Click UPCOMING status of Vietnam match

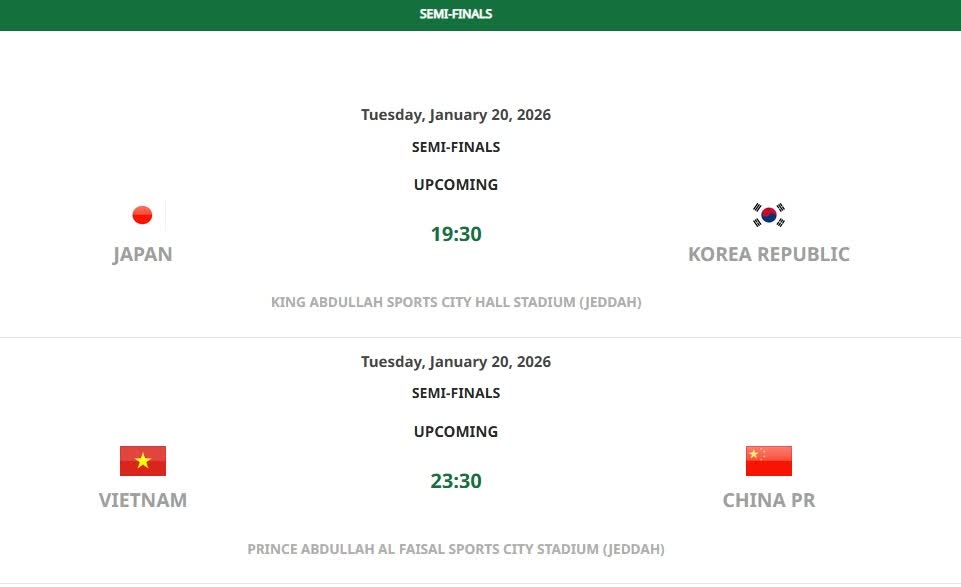coord(456,432)
